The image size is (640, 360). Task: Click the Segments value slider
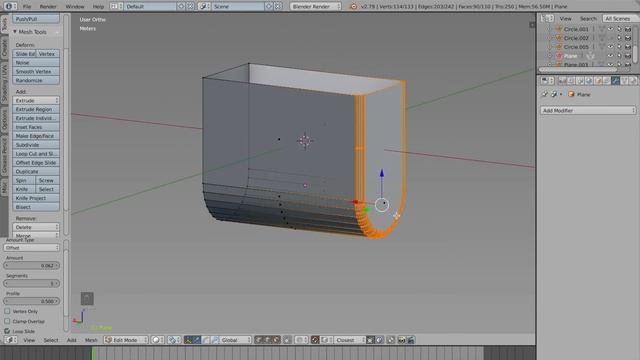tap(31, 283)
